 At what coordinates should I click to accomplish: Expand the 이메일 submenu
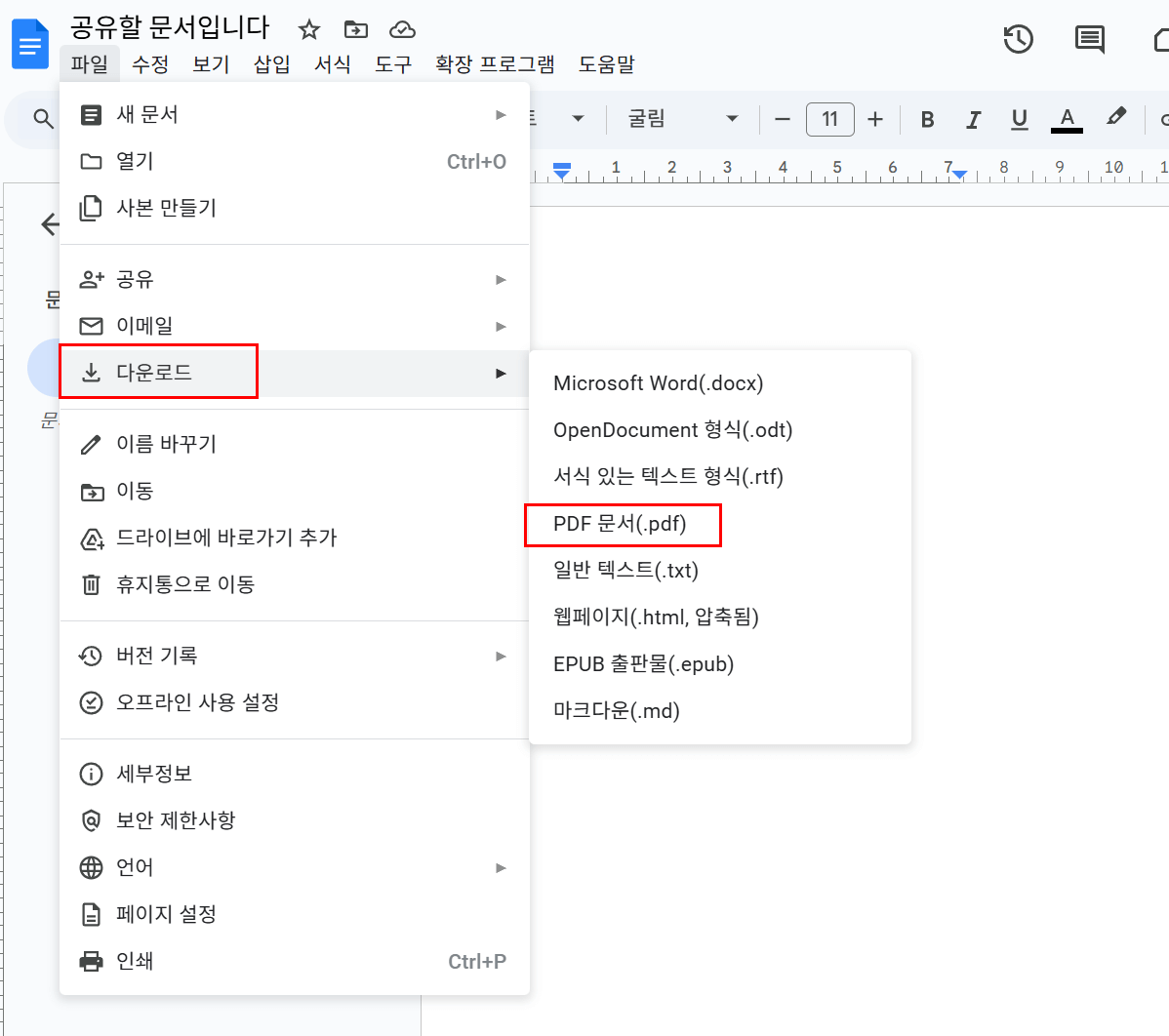click(x=295, y=327)
